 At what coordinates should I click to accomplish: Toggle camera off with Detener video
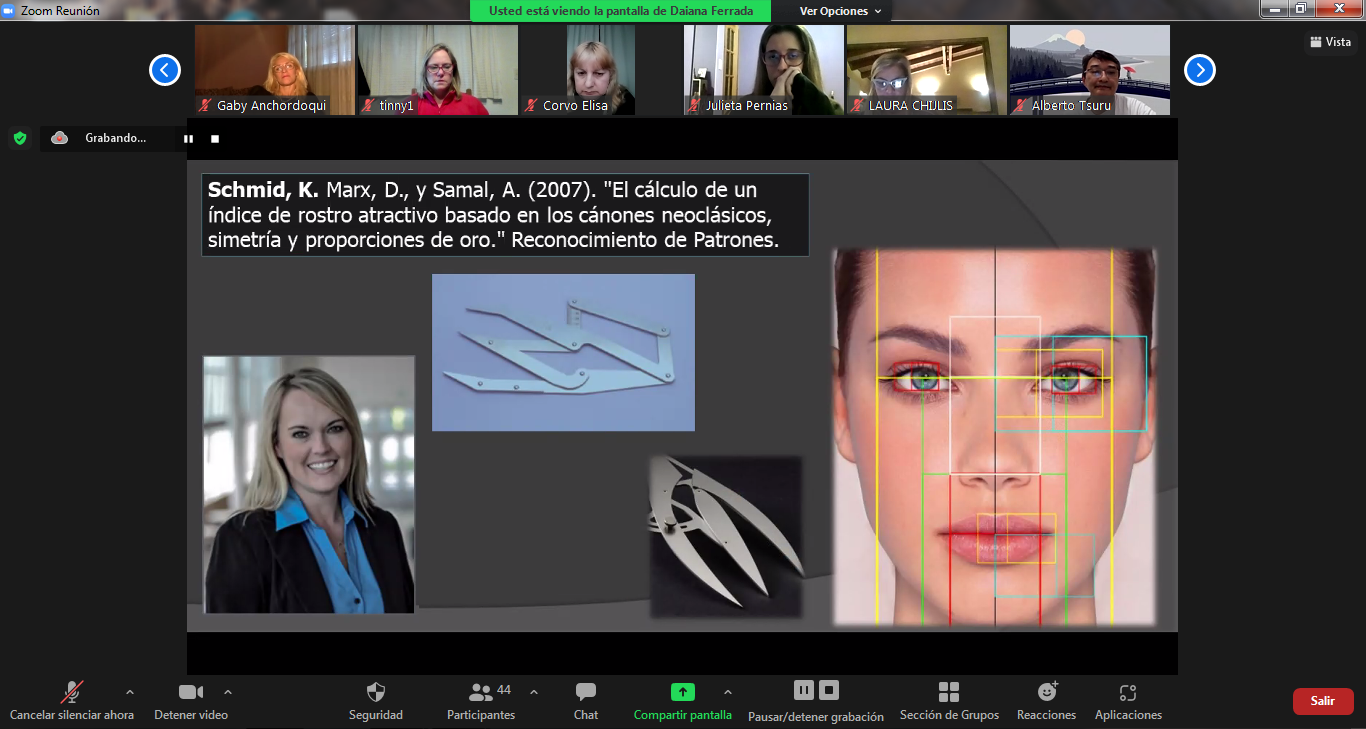coord(190,692)
